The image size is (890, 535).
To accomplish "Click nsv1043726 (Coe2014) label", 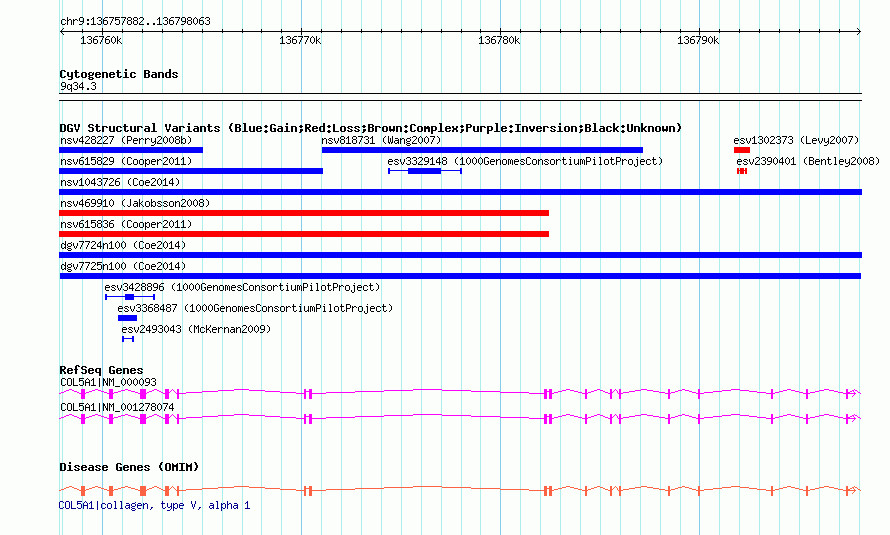I will [120, 182].
